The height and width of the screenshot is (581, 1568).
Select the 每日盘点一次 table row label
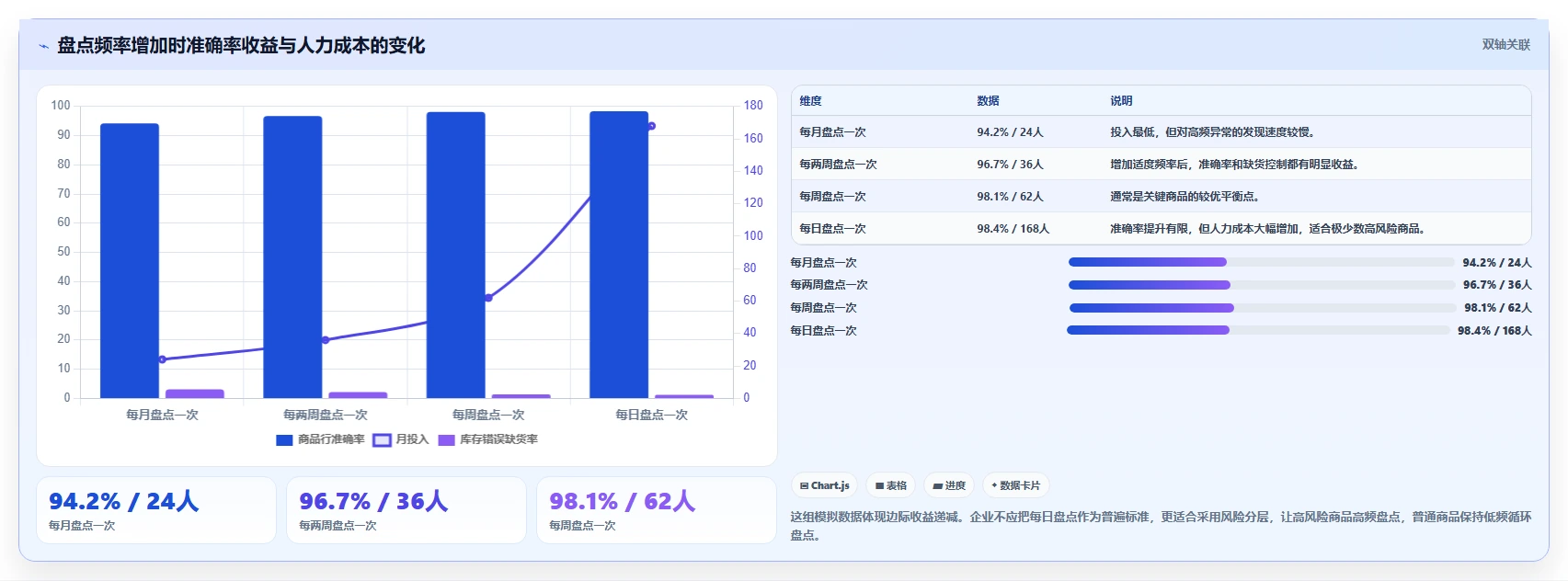[832, 229]
